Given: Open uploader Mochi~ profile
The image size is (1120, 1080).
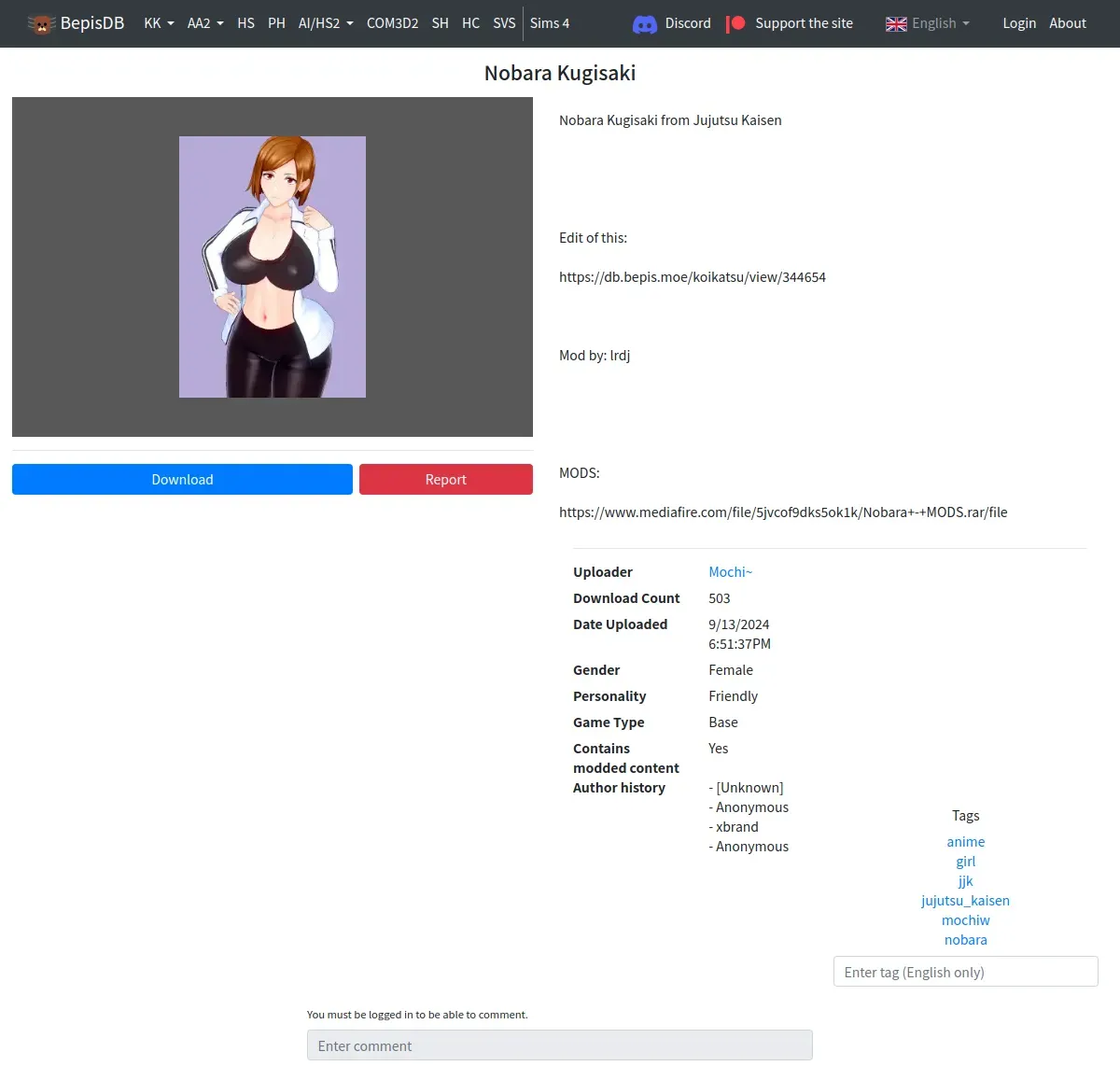Looking at the screenshot, I should click(730, 572).
